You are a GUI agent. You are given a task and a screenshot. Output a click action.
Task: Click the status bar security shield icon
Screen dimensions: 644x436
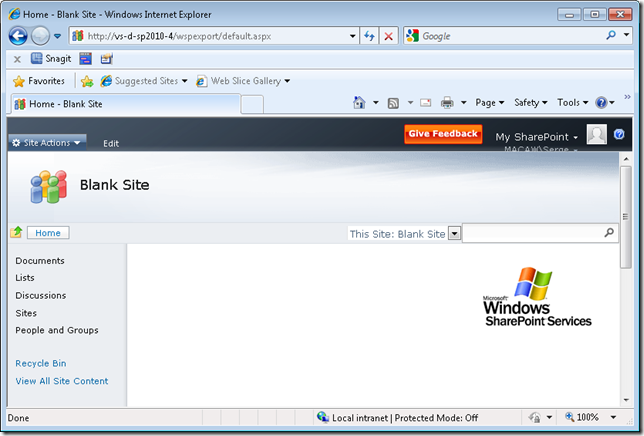coord(534,418)
